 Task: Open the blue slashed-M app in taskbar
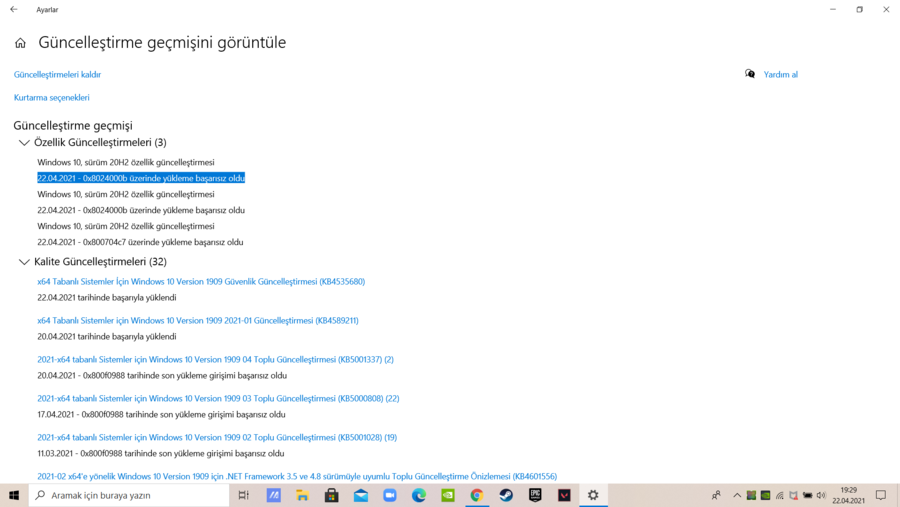274,495
